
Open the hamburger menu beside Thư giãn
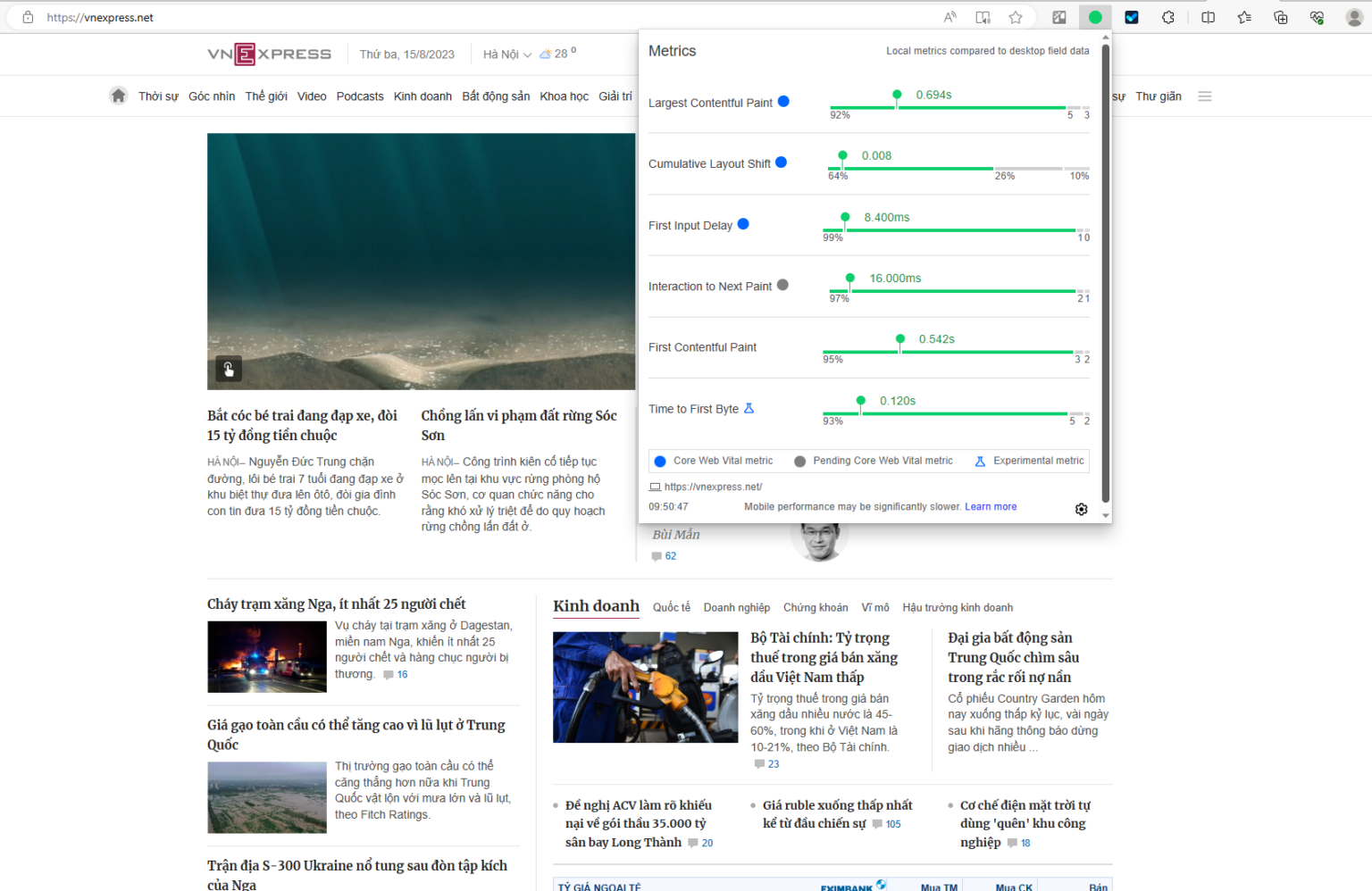[1205, 96]
